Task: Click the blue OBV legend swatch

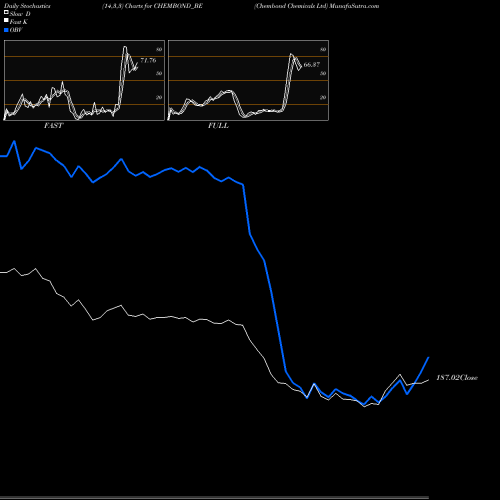Action: point(6,30)
